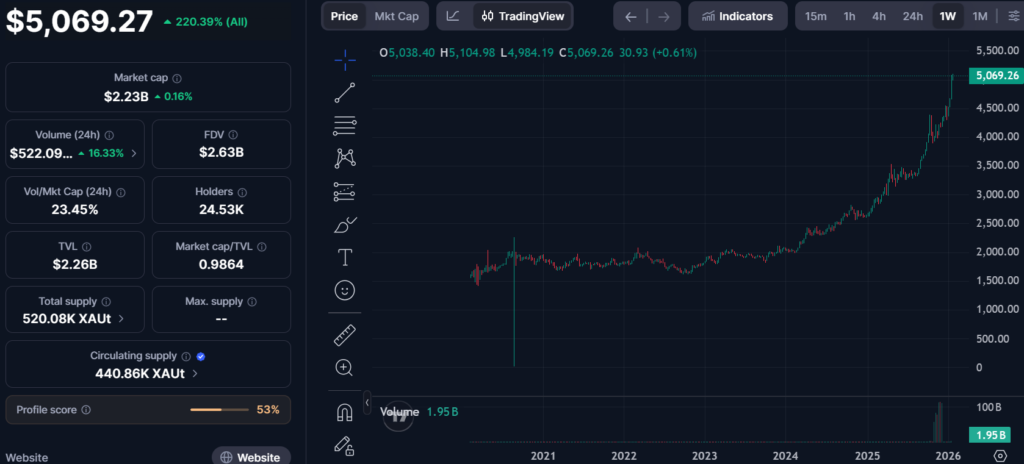Screen dimensions: 1024x464
Task: Click the Profile score progress bar
Action: pos(219,410)
